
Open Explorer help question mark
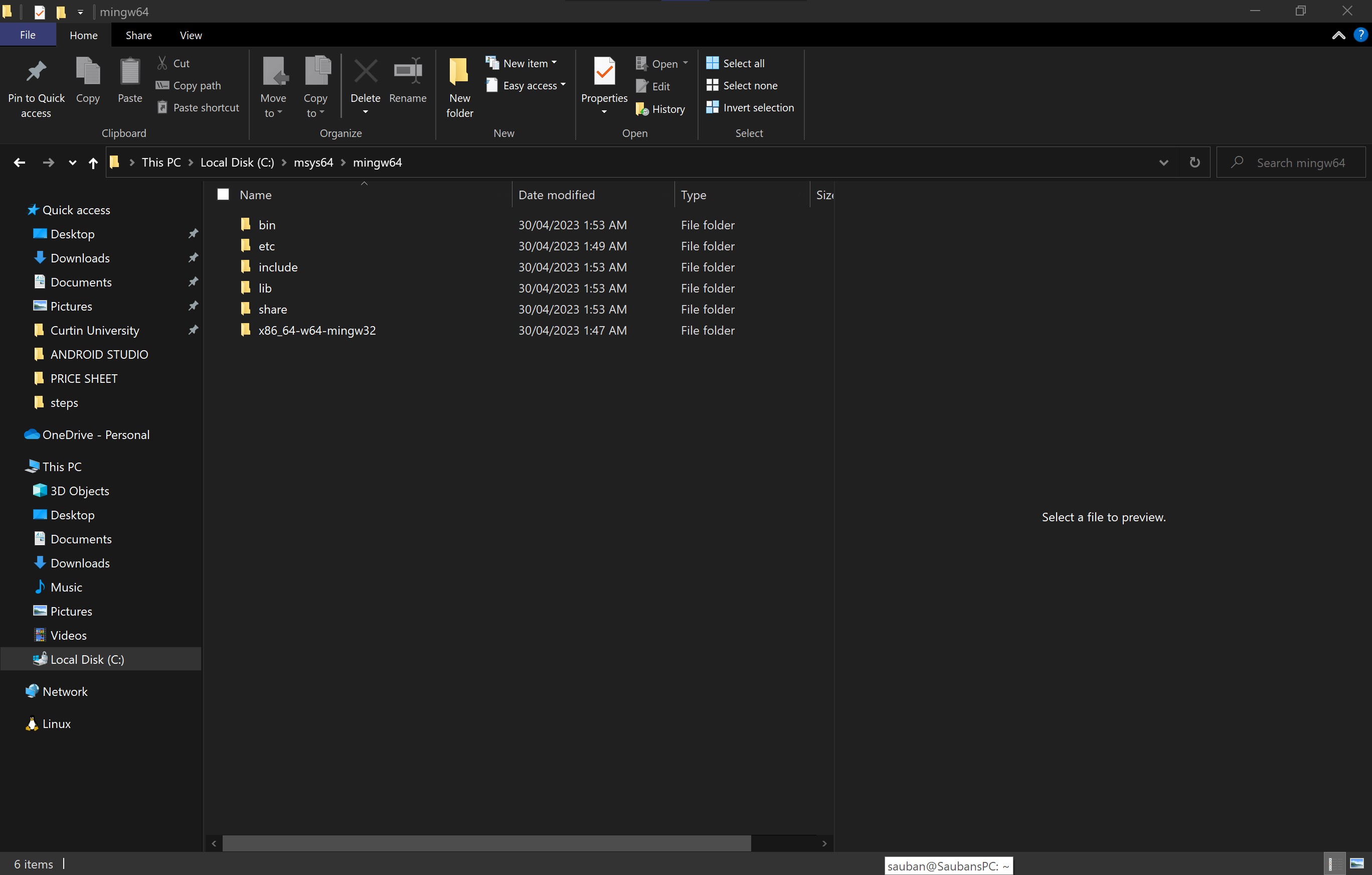1360,35
